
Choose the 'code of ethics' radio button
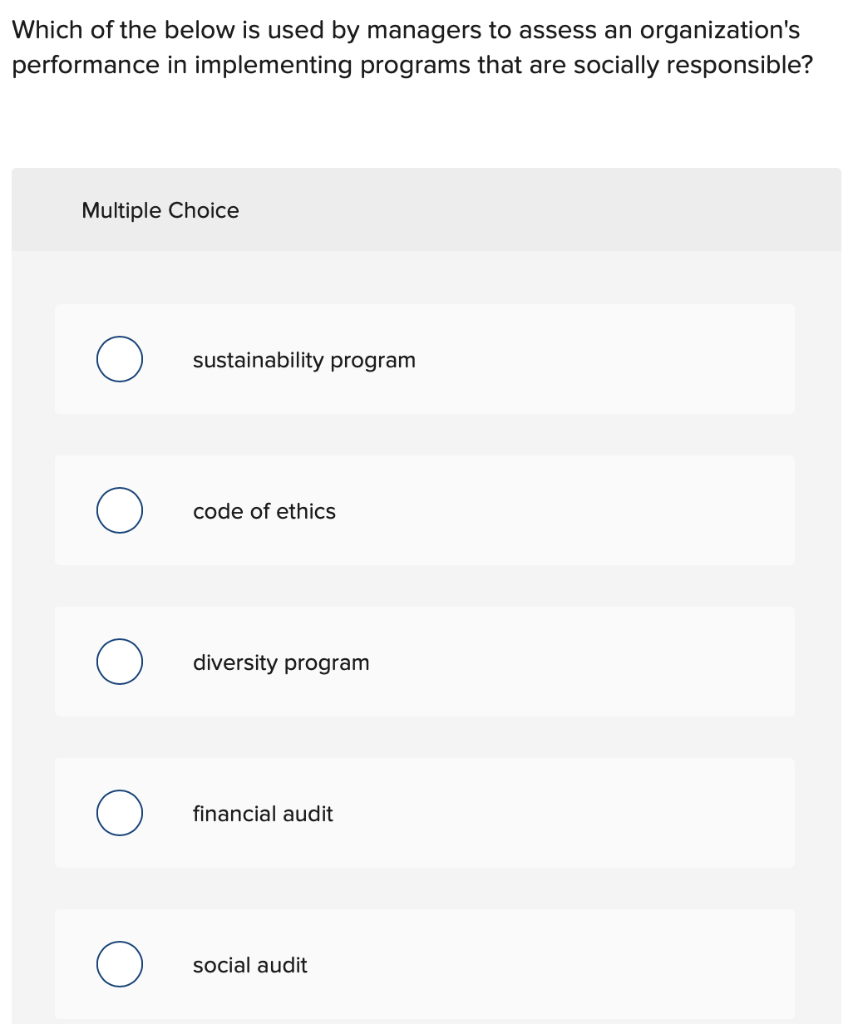(x=119, y=511)
